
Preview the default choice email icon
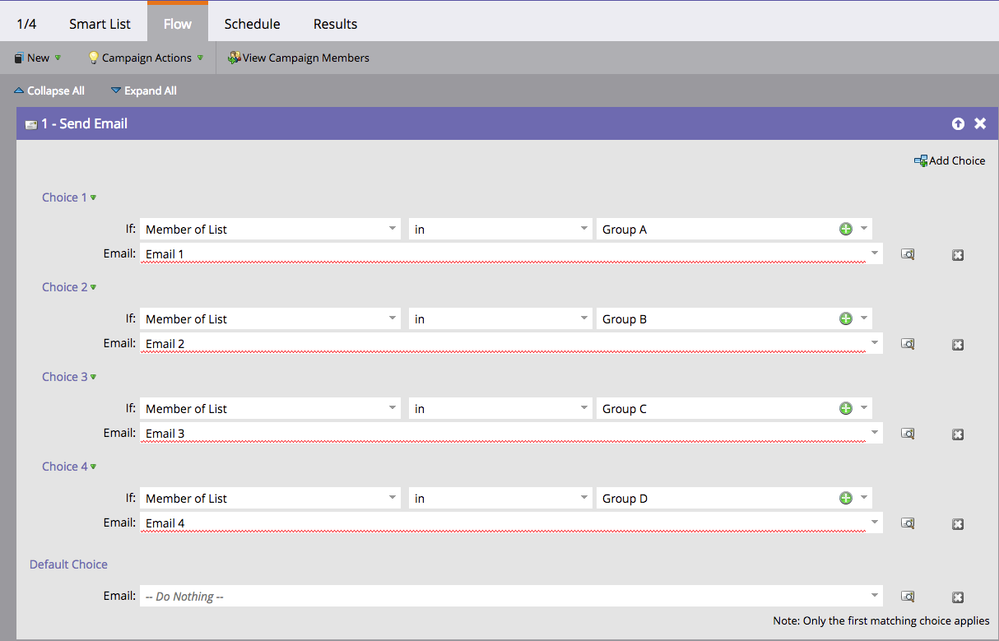click(907, 597)
